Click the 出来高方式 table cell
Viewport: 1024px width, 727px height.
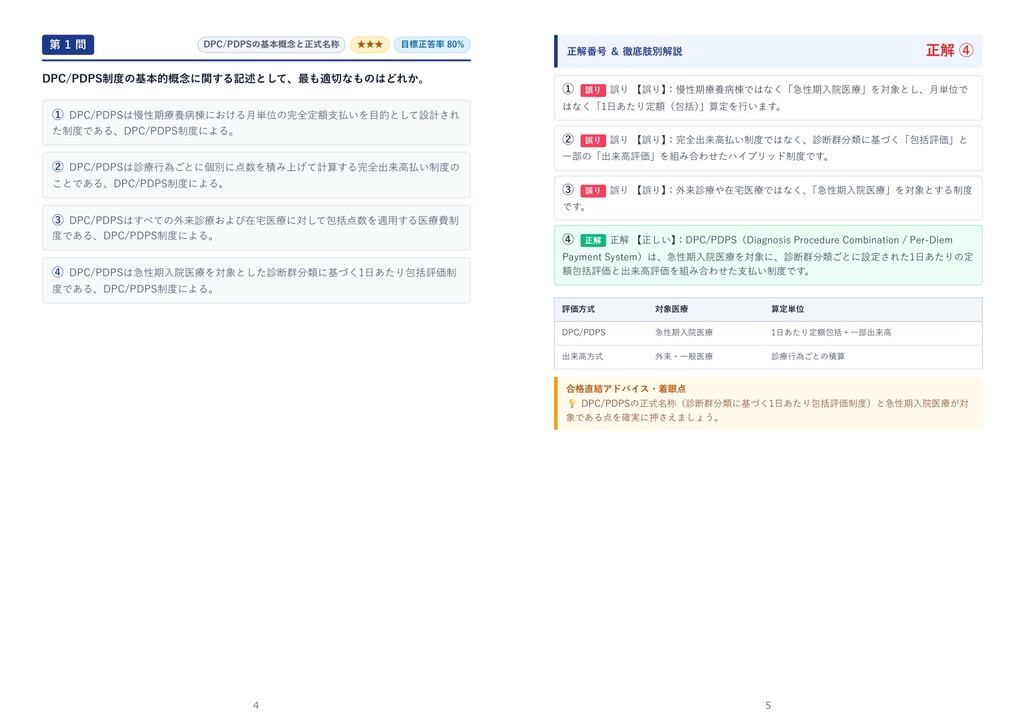click(583, 357)
